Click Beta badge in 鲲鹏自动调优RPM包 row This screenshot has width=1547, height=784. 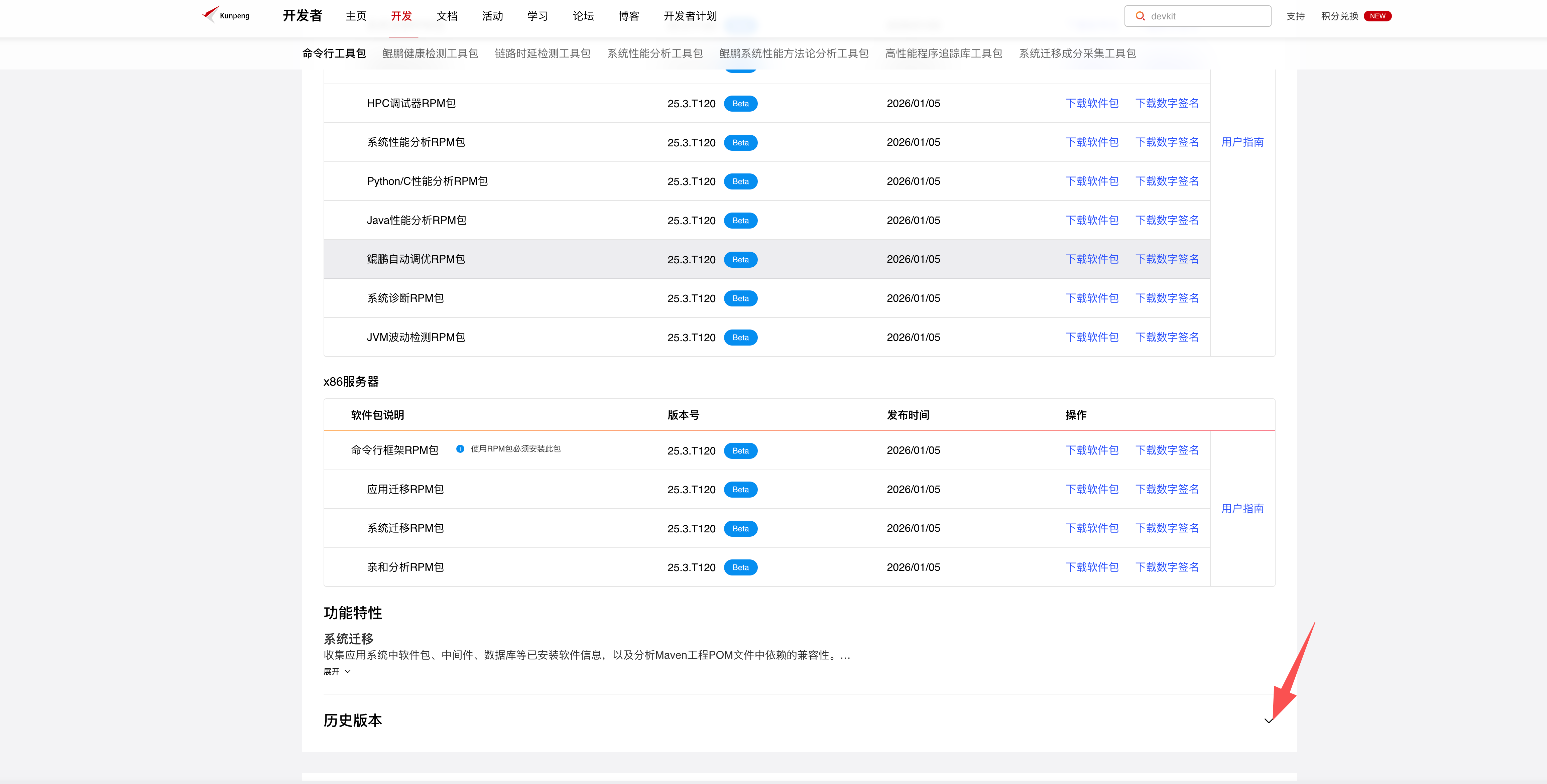click(x=740, y=259)
